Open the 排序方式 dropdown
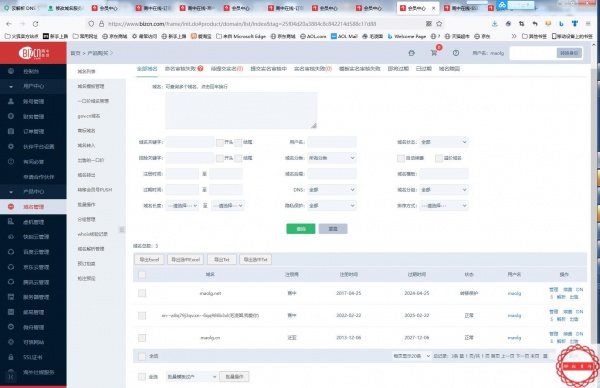The image size is (600, 388). [x=444, y=205]
